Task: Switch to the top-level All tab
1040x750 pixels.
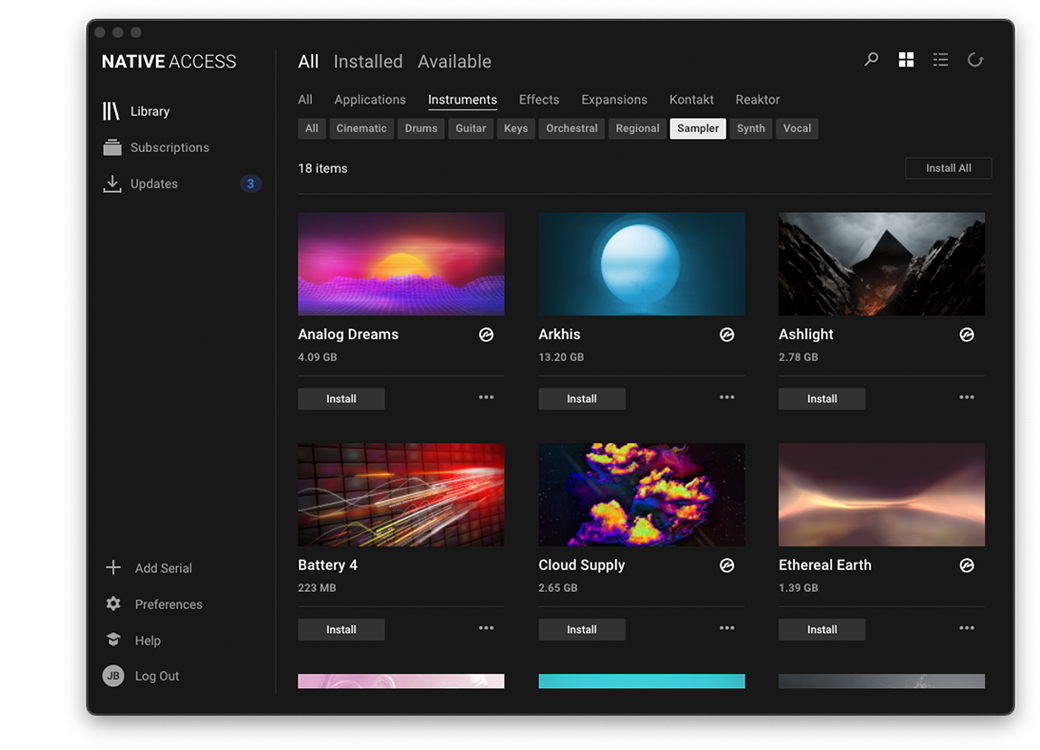Action: click(x=308, y=62)
